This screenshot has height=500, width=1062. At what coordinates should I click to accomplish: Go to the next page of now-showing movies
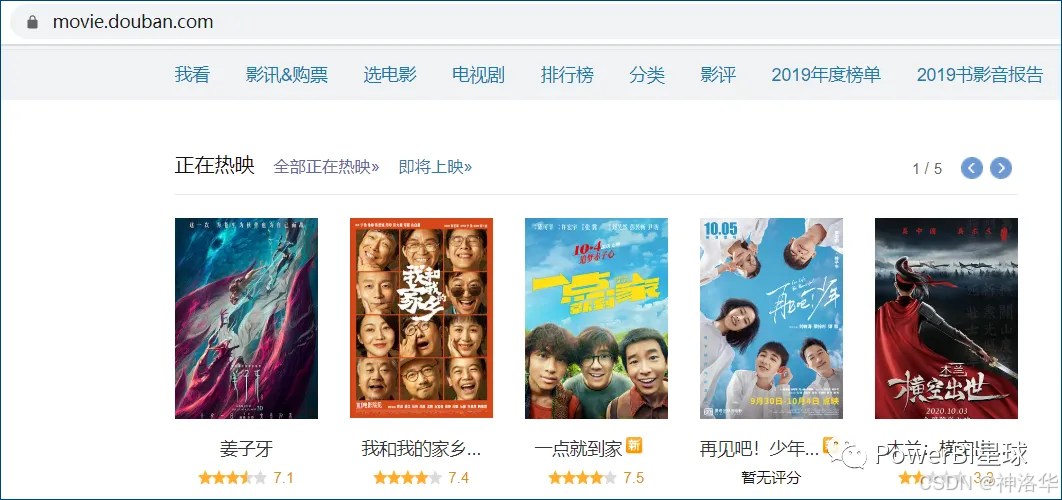pyautogui.click(x=1001, y=168)
